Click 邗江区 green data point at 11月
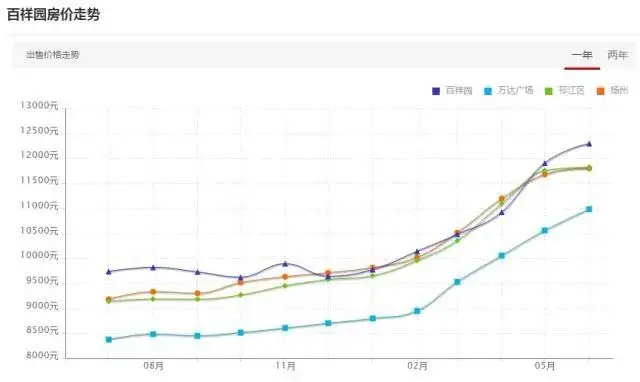Viewport: 640px width, 382px height. pos(285,286)
